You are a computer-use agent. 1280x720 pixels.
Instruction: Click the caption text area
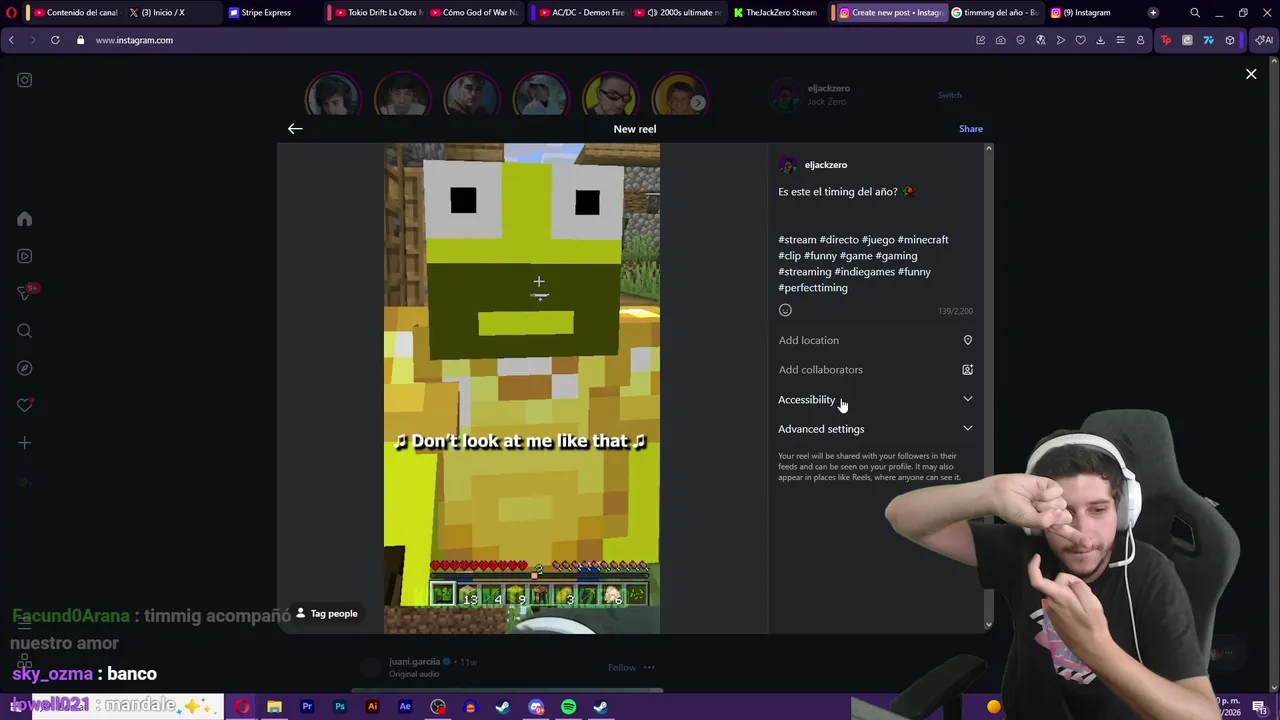pos(875,240)
